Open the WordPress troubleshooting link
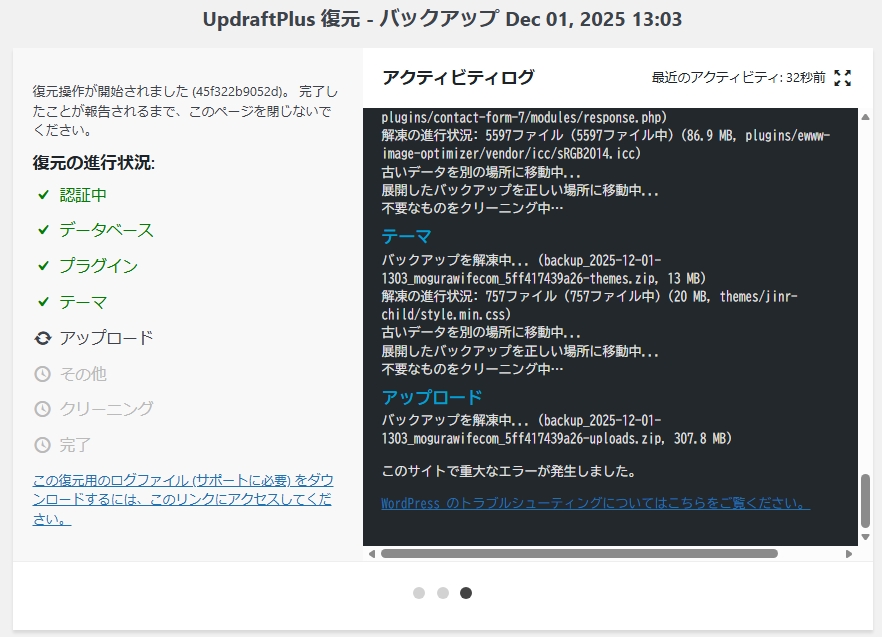The height and width of the screenshot is (637, 882). 595,504
